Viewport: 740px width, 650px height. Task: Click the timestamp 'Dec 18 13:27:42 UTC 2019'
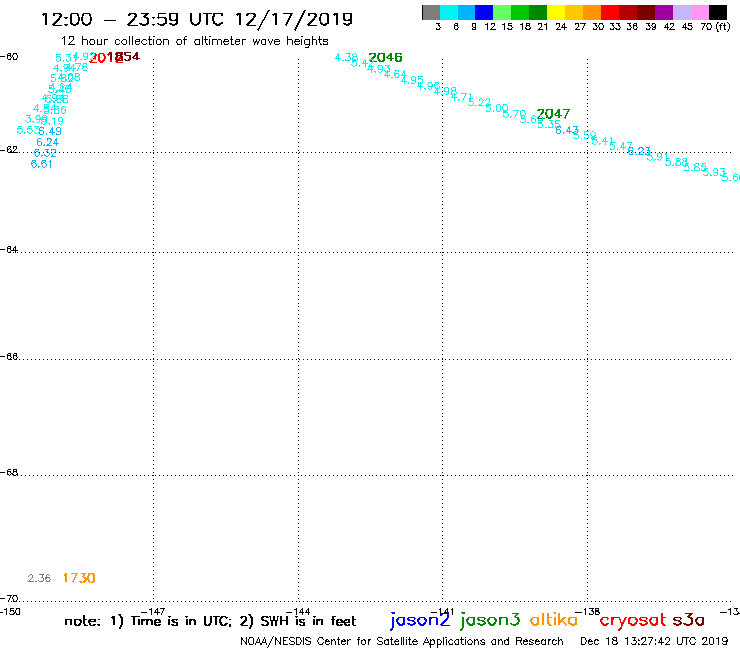pos(654,642)
